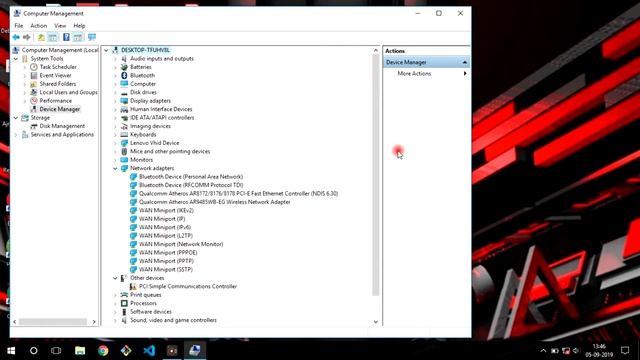
Task: Select Mice and other pointing devices
Action: pyautogui.click(x=170, y=151)
